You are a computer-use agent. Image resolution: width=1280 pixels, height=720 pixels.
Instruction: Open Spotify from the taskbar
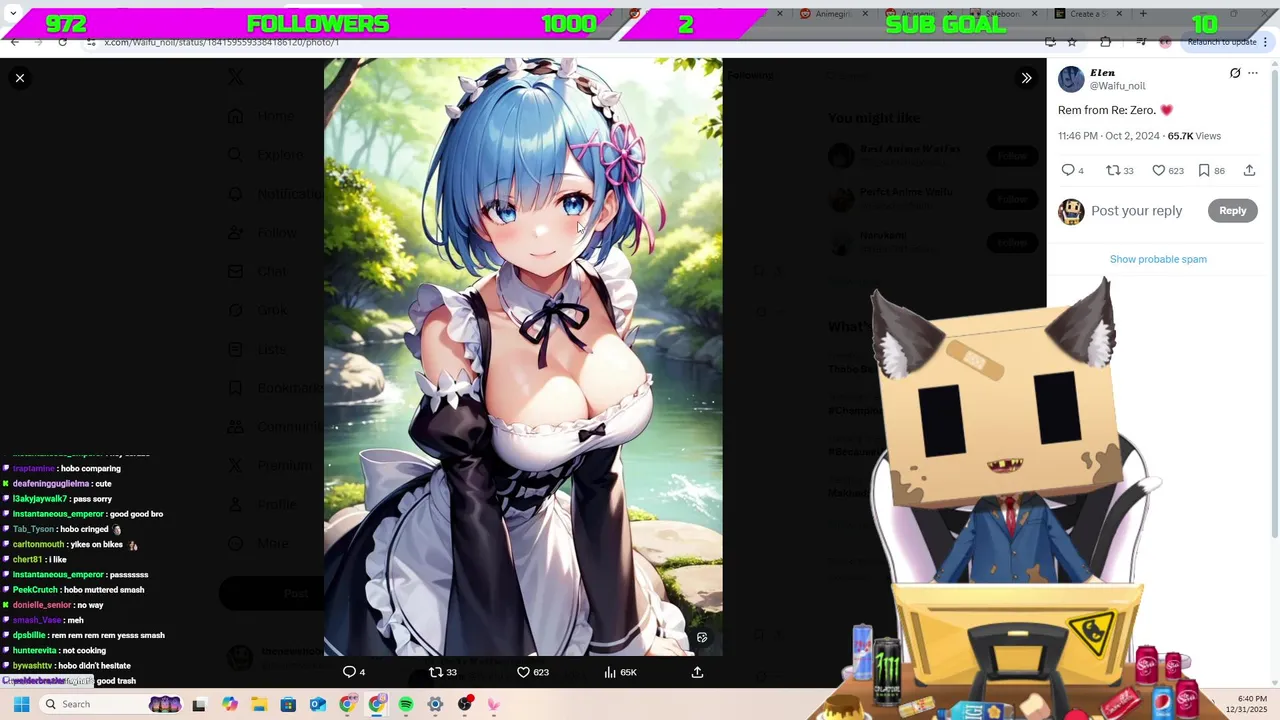click(x=406, y=704)
